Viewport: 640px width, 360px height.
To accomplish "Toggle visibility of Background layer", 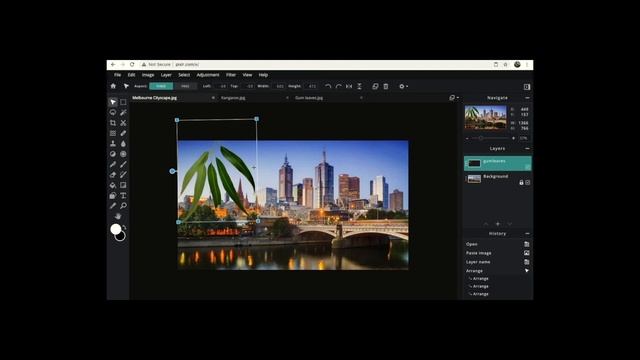I will (x=528, y=182).
